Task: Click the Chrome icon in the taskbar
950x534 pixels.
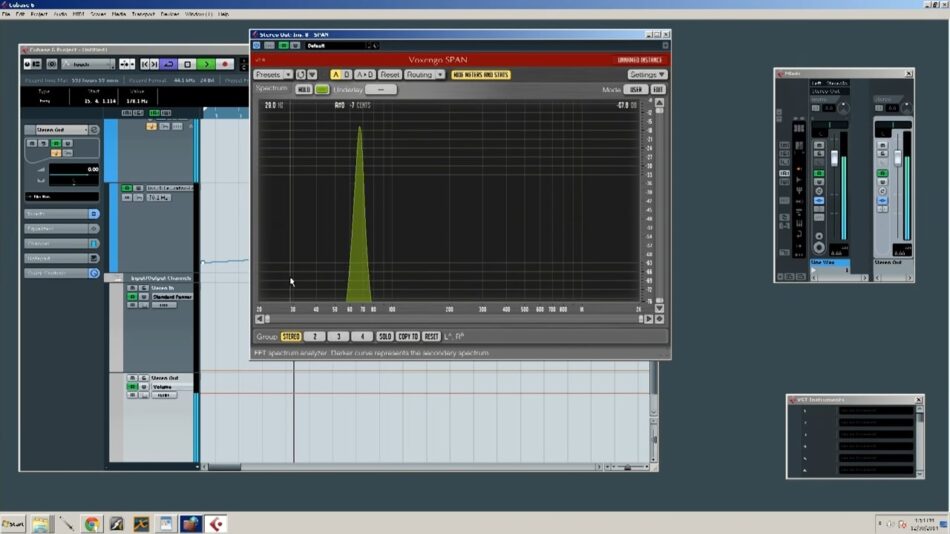Action: 91,524
